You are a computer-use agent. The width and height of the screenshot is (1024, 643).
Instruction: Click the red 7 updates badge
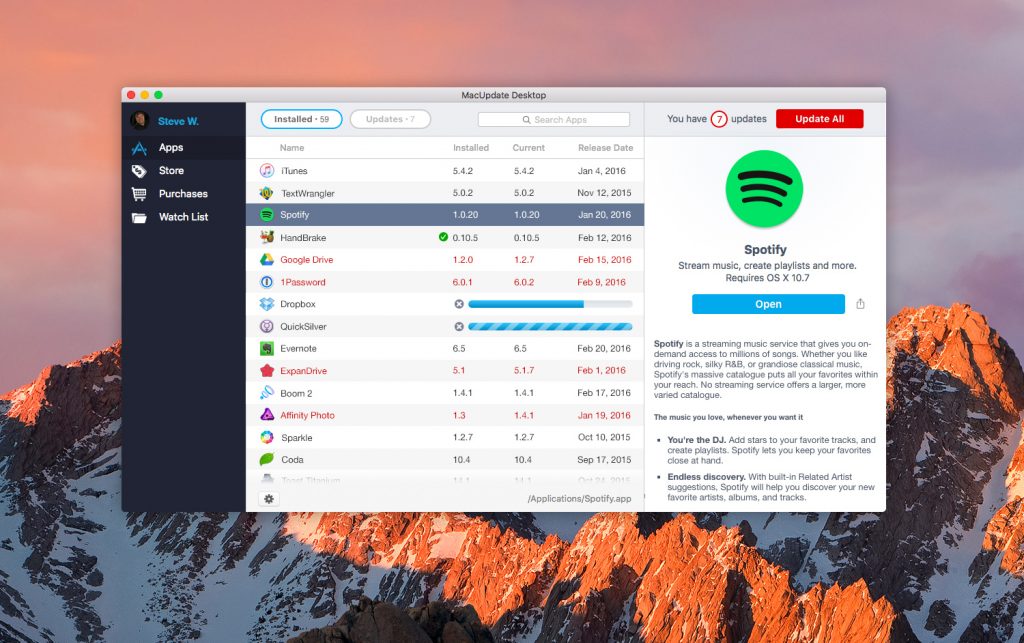pos(719,119)
